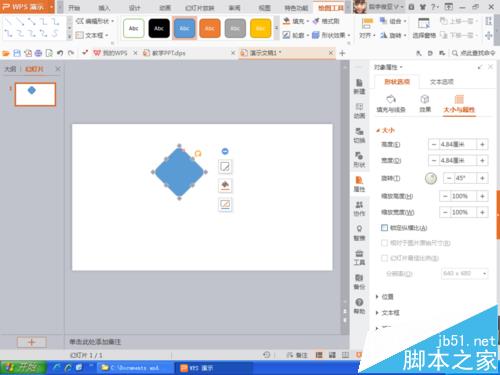Expand the 位置 position section
Viewport: 500px width, 375px height.
click(x=385, y=296)
